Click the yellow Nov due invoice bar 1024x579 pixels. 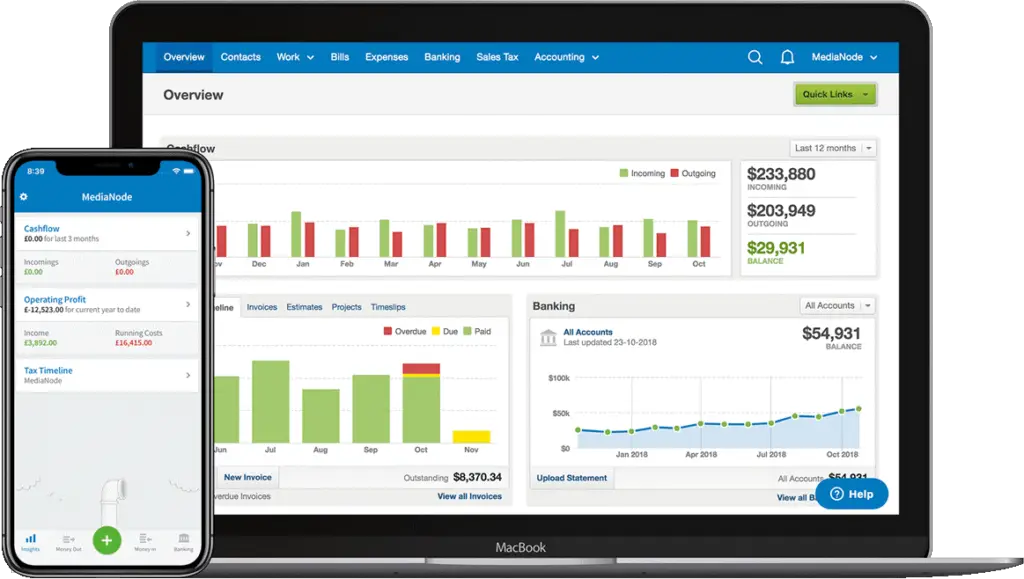click(x=472, y=437)
